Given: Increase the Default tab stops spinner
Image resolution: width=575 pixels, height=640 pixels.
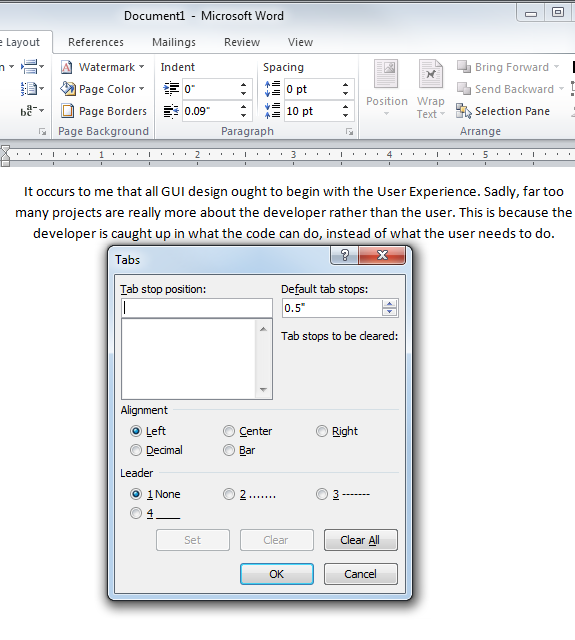Looking at the screenshot, I should click(389, 304).
